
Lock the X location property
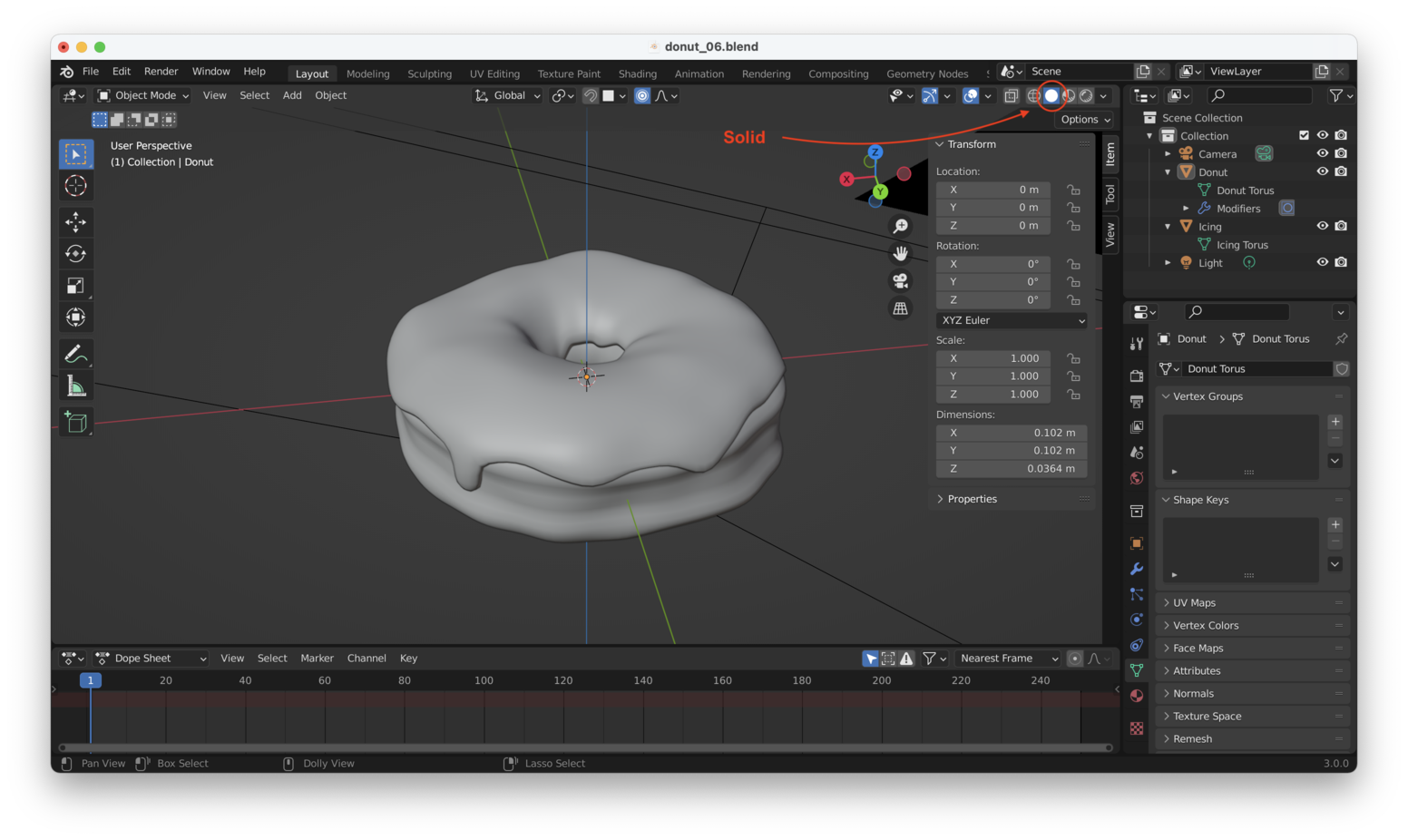1073,190
